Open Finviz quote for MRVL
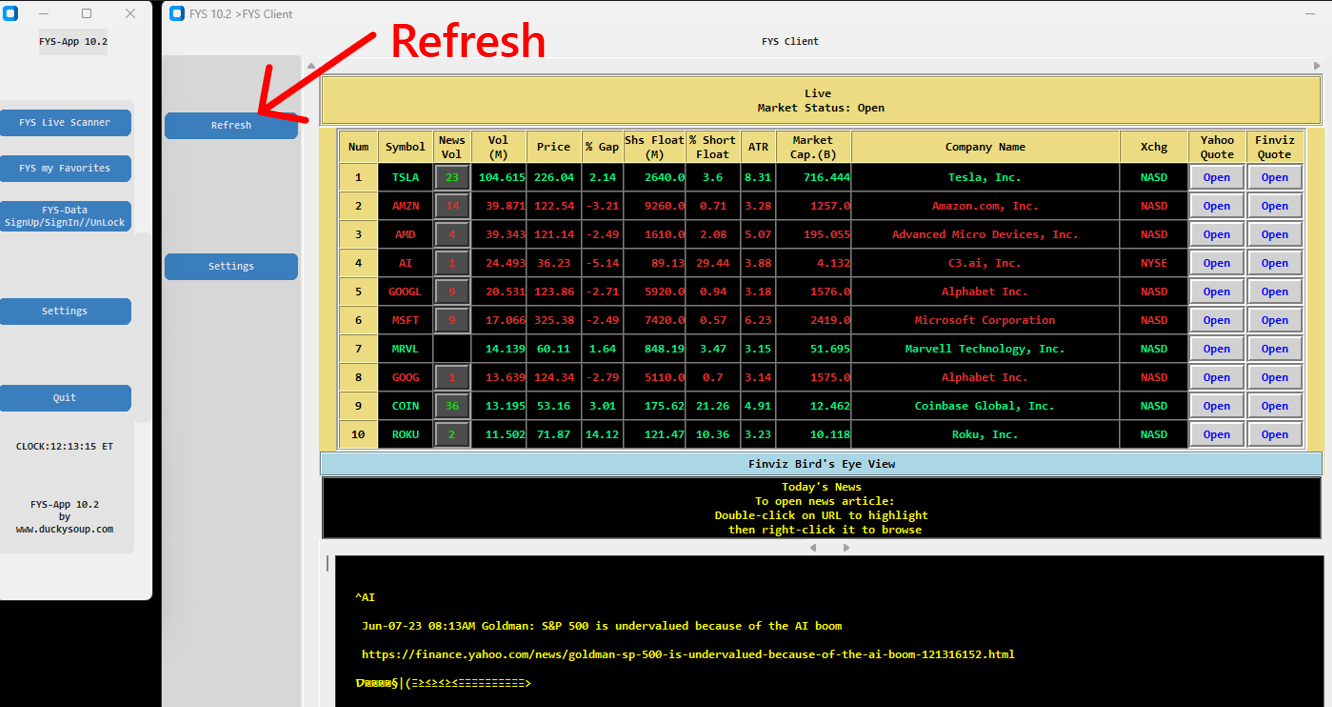1332x707 pixels. (x=1275, y=349)
